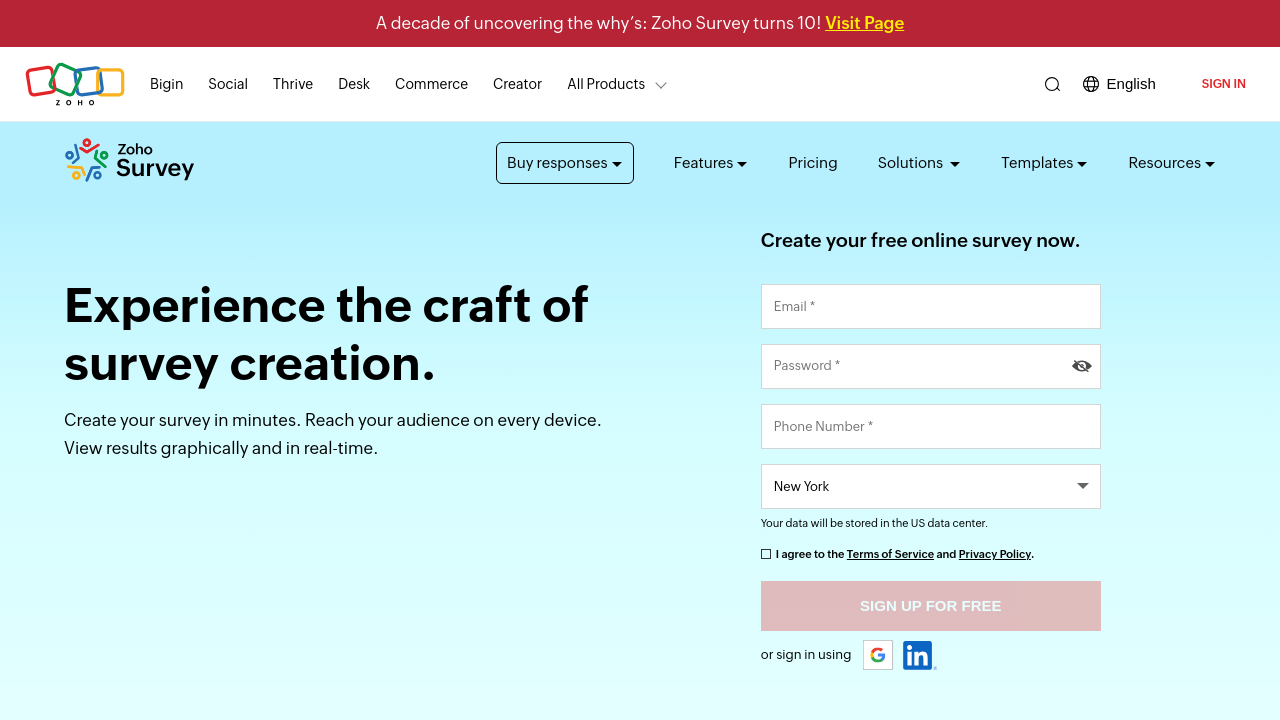Sign in using LinkedIn icon
This screenshot has width=1280, height=720.
click(918, 655)
